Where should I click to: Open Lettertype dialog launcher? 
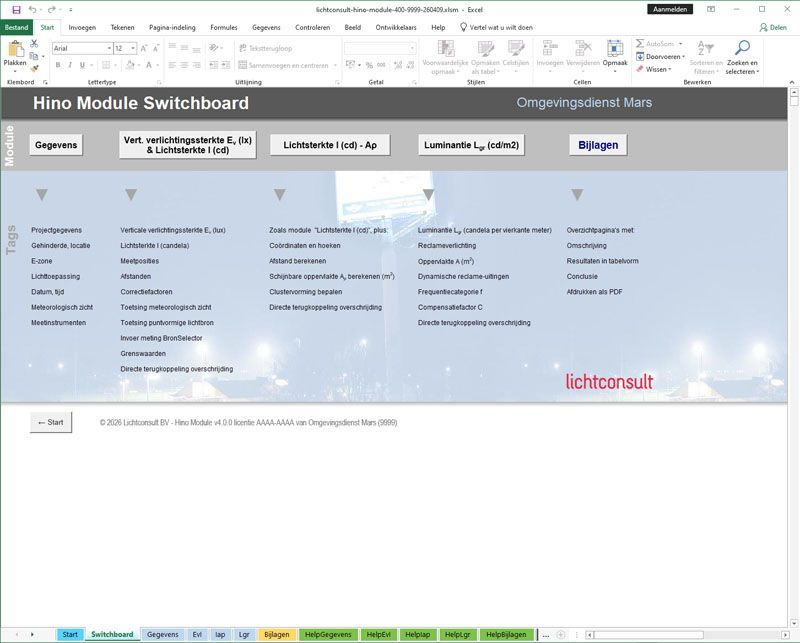click(x=159, y=82)
